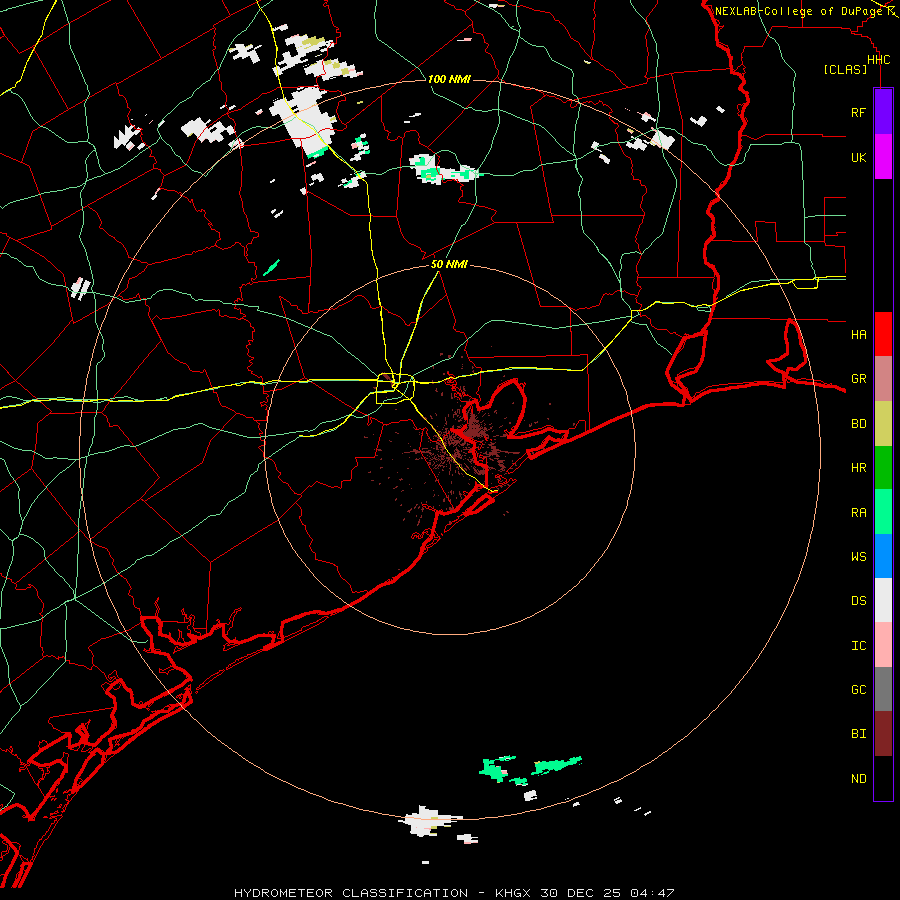The width and height of the screenshot is (900, 900).
Task: Click the brown biological echo cluster at the radar site
Action: [x=468, y=439]
